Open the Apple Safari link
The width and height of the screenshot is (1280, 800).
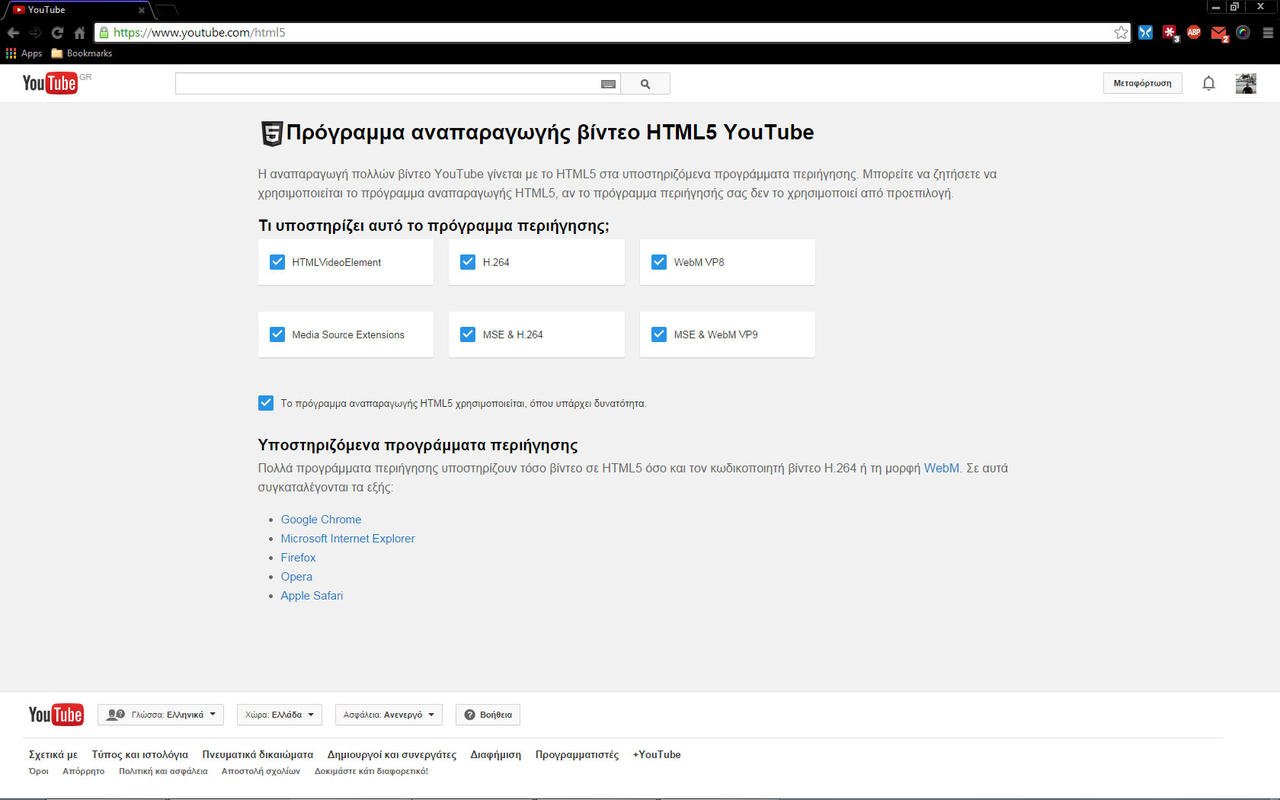pos(312,595)
